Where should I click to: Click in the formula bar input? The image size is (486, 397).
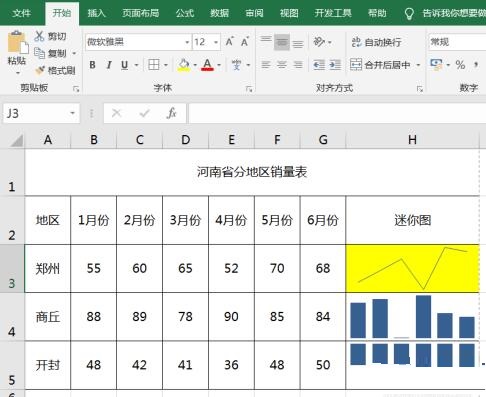337,113
